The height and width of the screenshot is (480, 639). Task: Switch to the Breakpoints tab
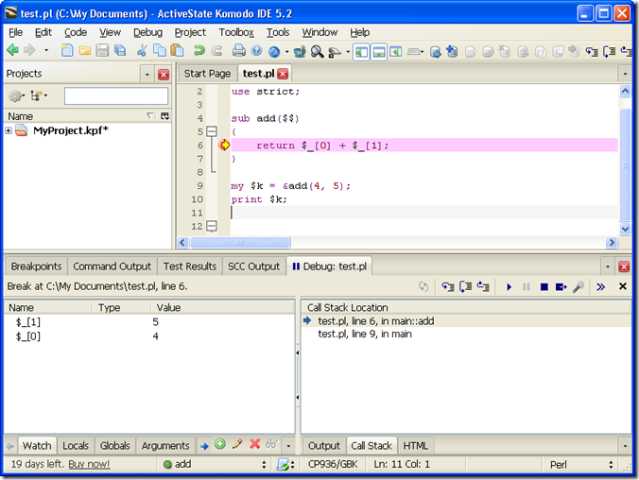pos(36,266)
